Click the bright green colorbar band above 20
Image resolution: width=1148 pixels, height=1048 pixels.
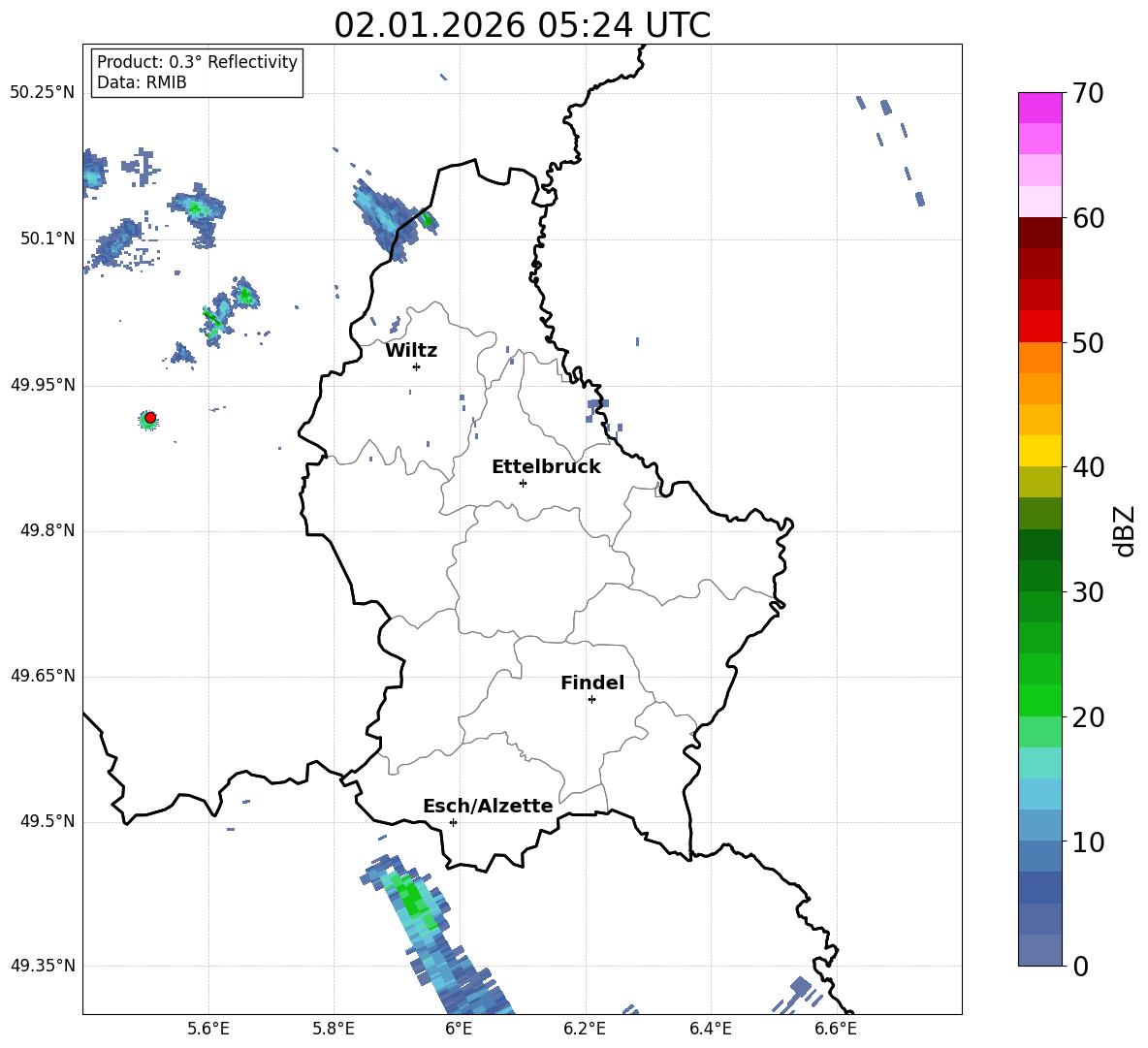1039,700
